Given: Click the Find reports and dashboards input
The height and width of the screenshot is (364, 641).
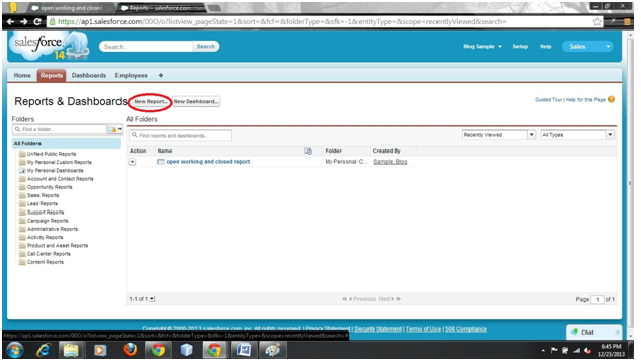Looking at the screenshot, I should pyautogui.click(x=180, y=135).
